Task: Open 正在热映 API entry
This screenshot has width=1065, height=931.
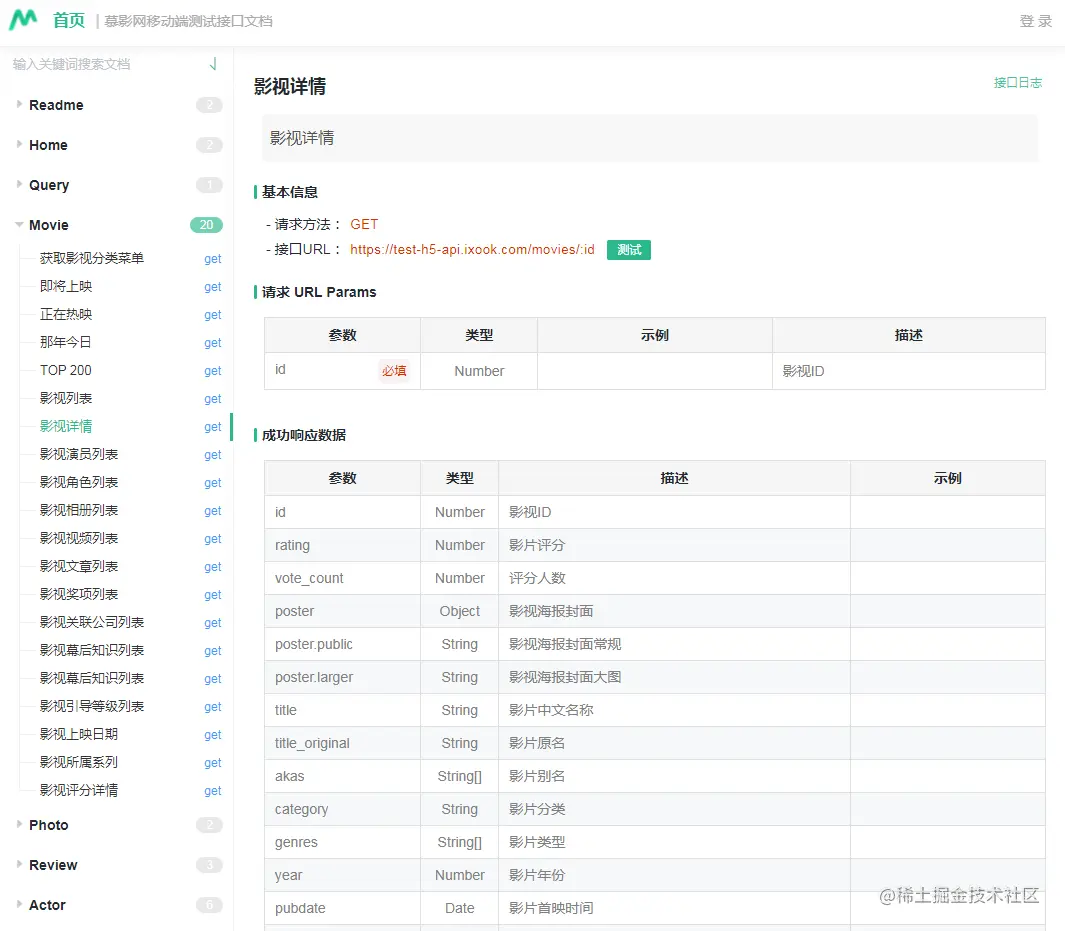Action: (66, 314)
